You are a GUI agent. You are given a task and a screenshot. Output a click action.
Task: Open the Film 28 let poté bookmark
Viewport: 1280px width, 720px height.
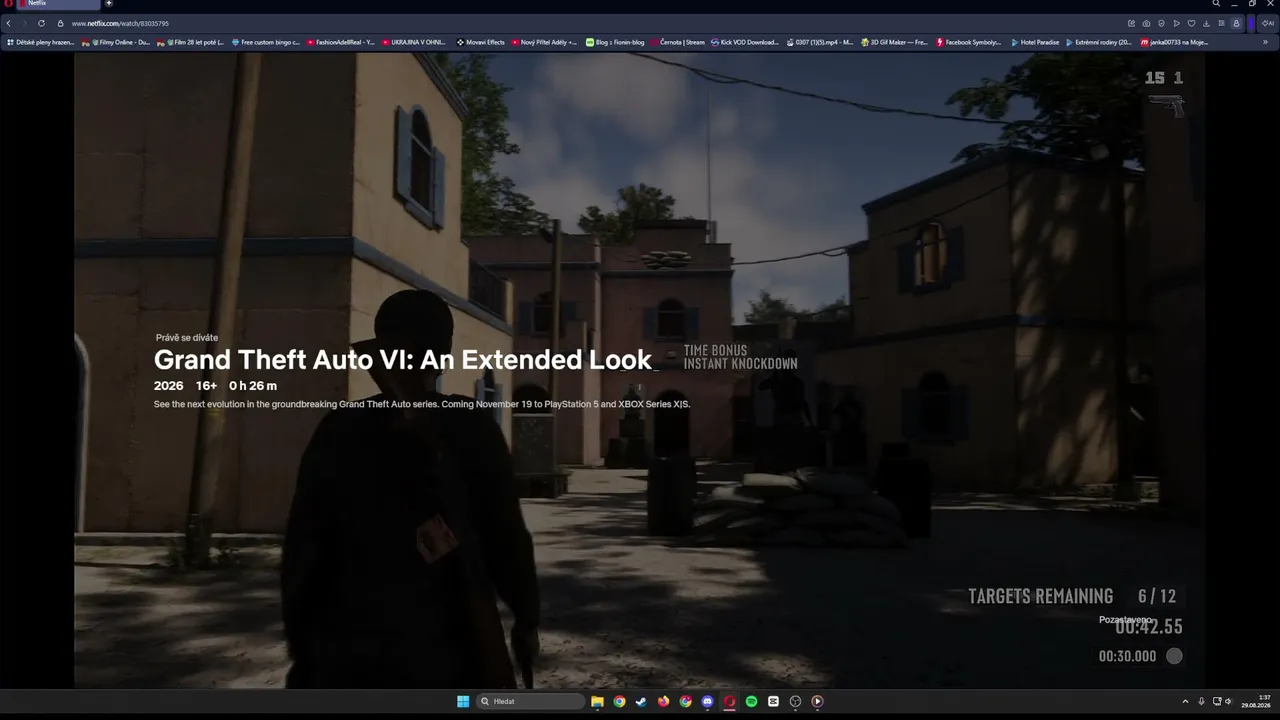pos(190,42)
